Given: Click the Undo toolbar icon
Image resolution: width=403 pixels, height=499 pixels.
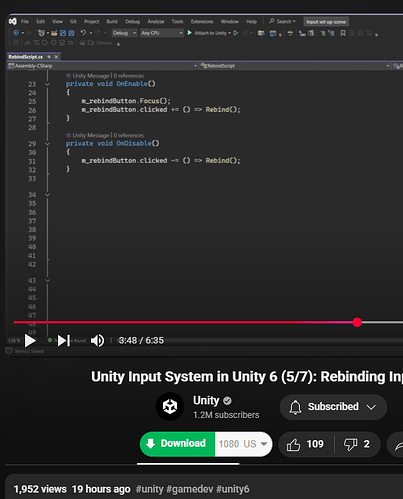Looking at the screenshot, I should click(83, 33).
